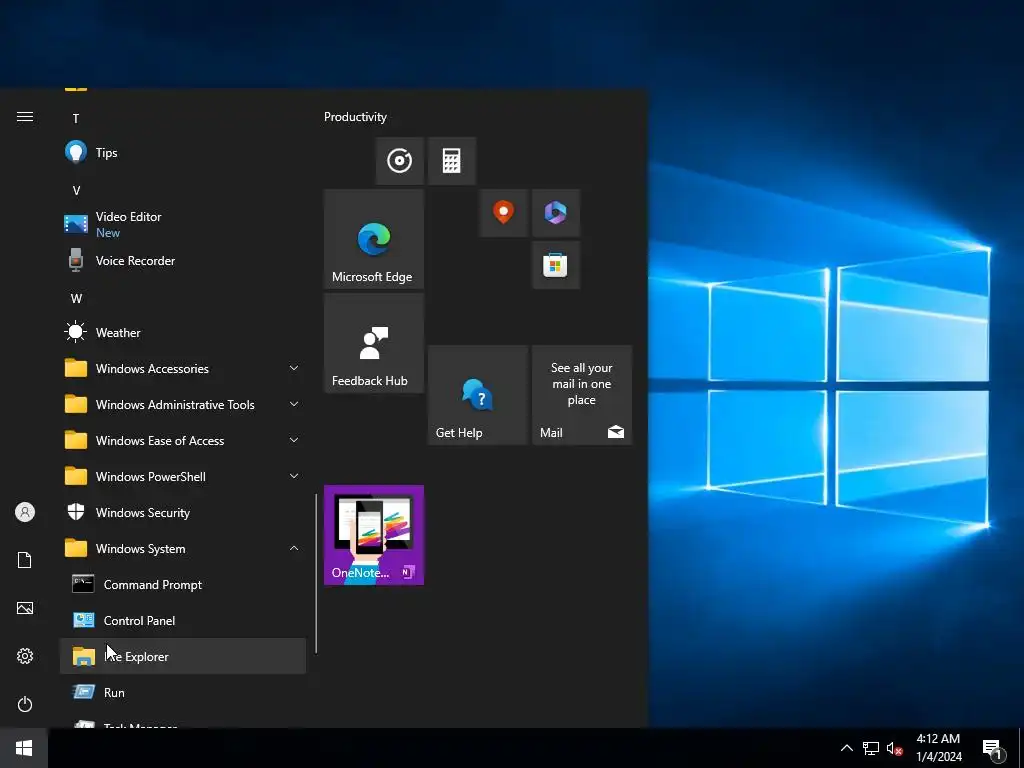This screenshot has height=768, width=1024.
Task: Open the Groove Music tile
Action: click(x=400, y=161)
